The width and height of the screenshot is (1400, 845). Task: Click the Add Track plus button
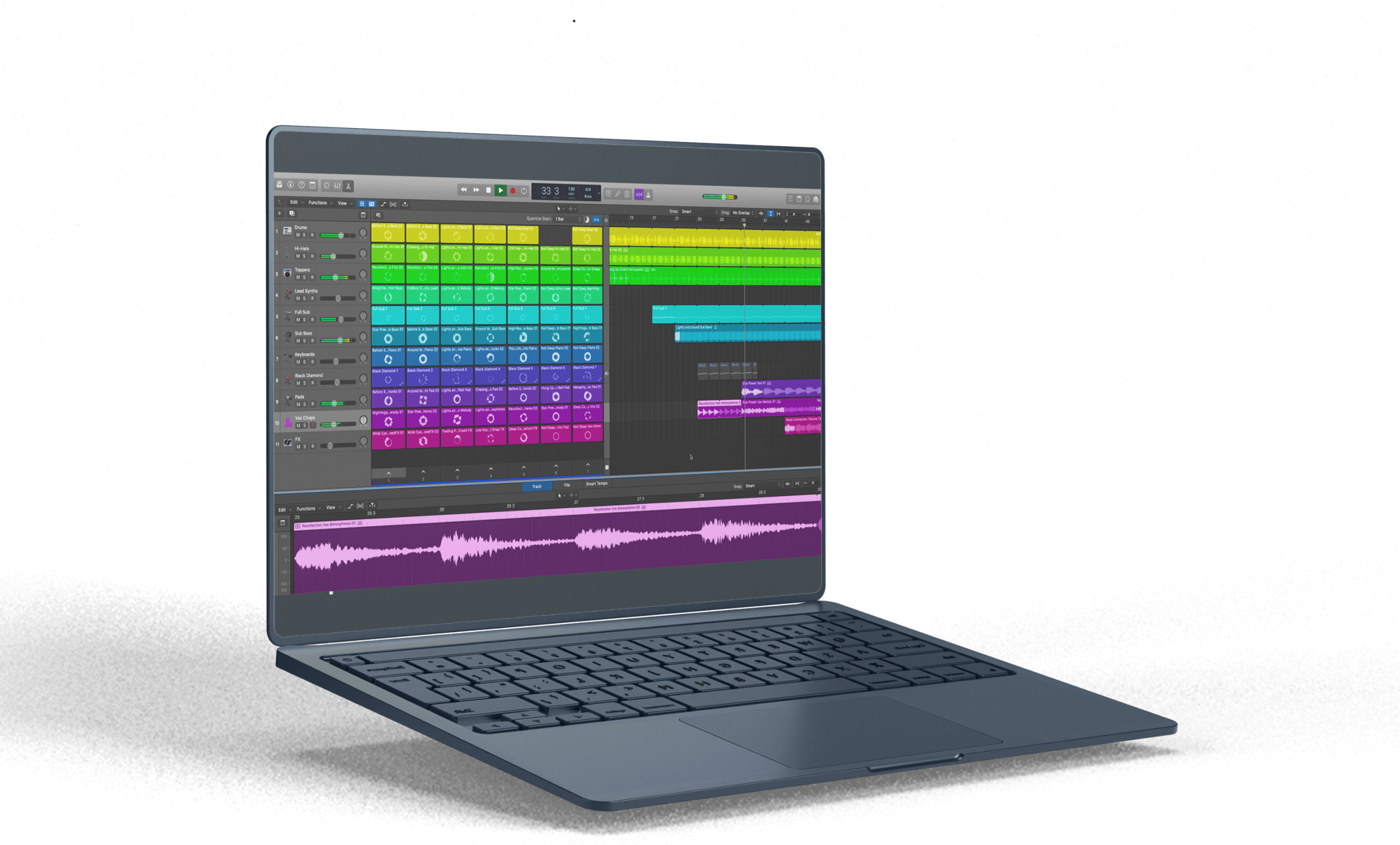coord(279,213)
